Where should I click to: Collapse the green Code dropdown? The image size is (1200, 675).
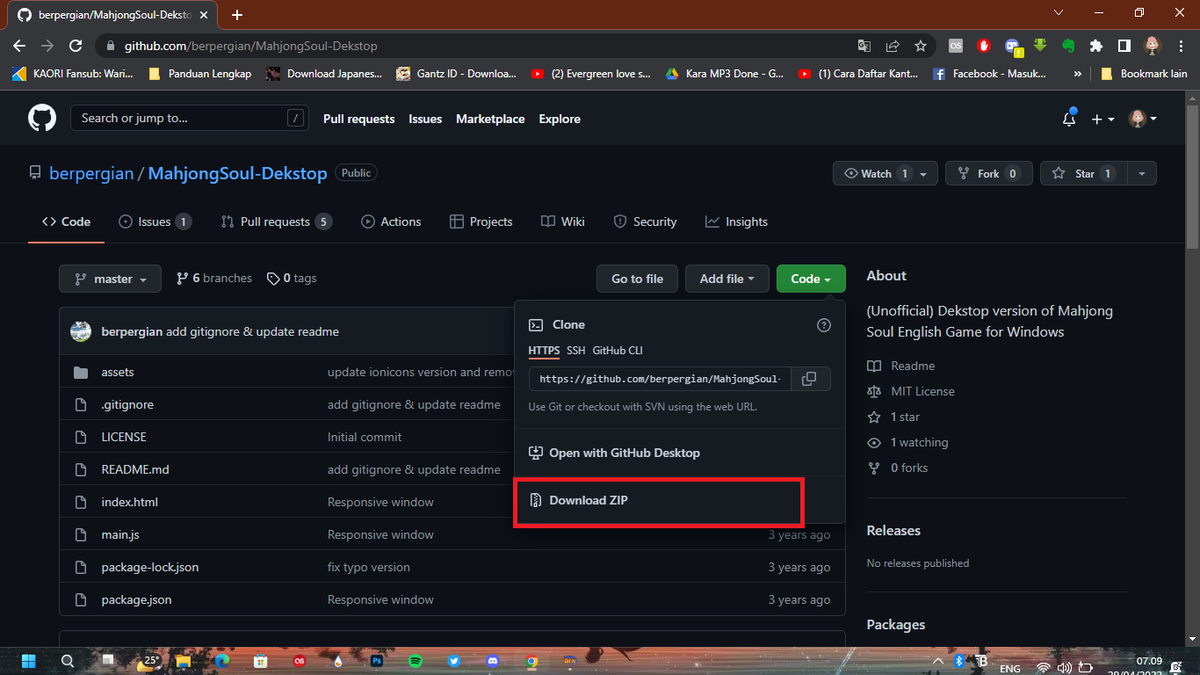click(810, 279)
